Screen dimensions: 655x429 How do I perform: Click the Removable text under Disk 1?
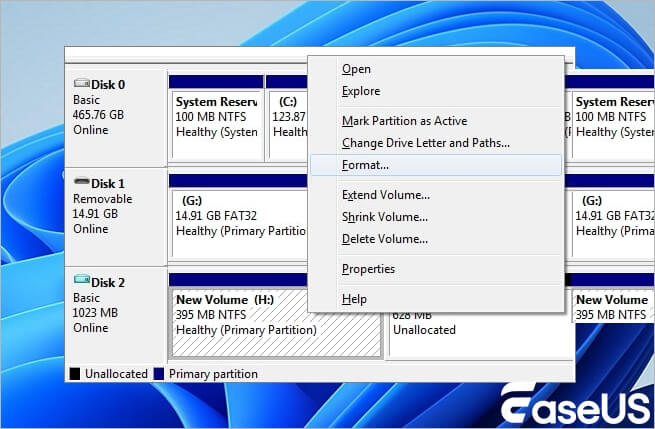[x=102, y=199]
